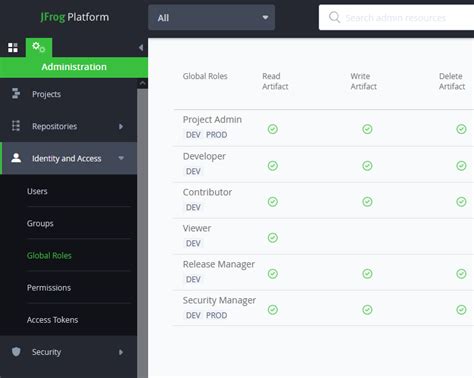The image size is (474, 378).
Task: Toggle Read Artifact check for Developer
Action: click(x=273, y=166)
